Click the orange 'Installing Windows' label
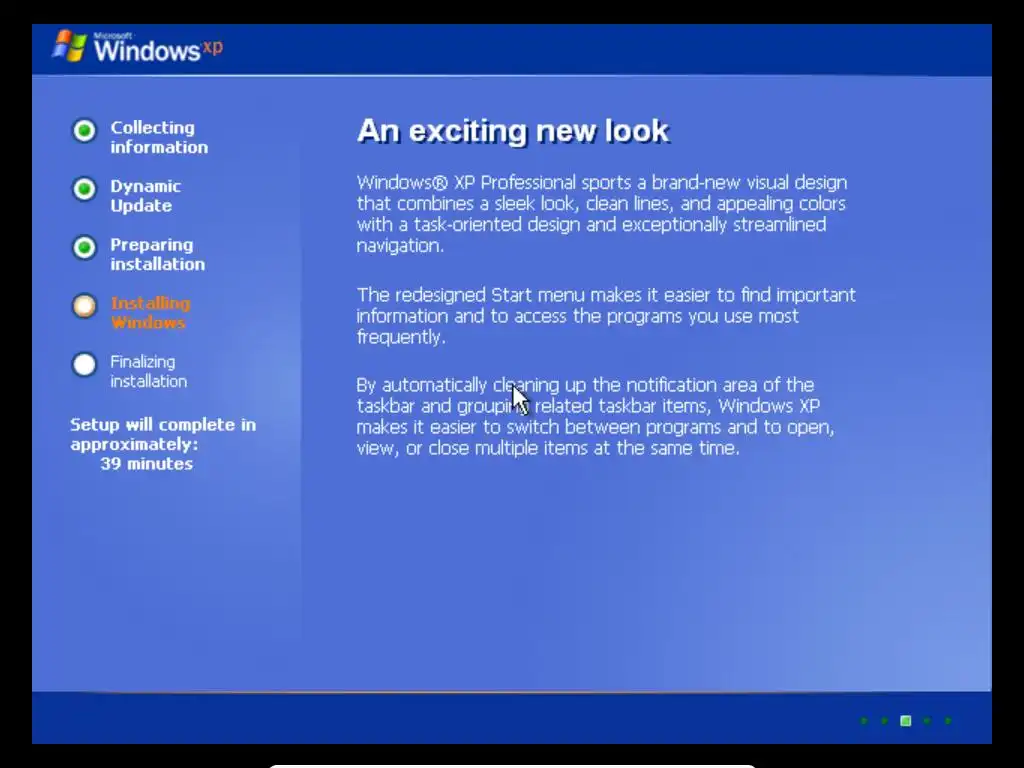Screen dimensions: 1024x768 coord(150,313)
